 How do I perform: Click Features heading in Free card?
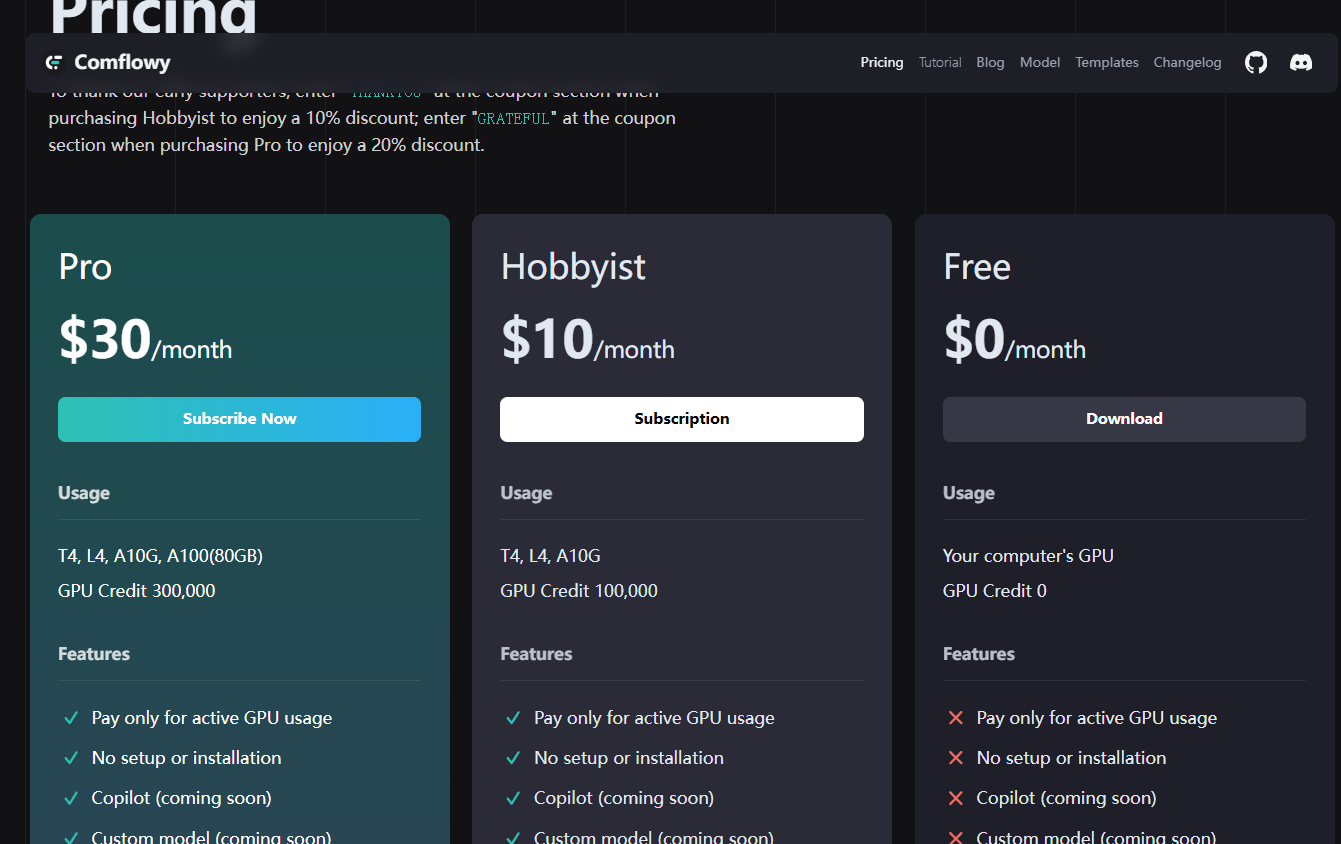979,654
